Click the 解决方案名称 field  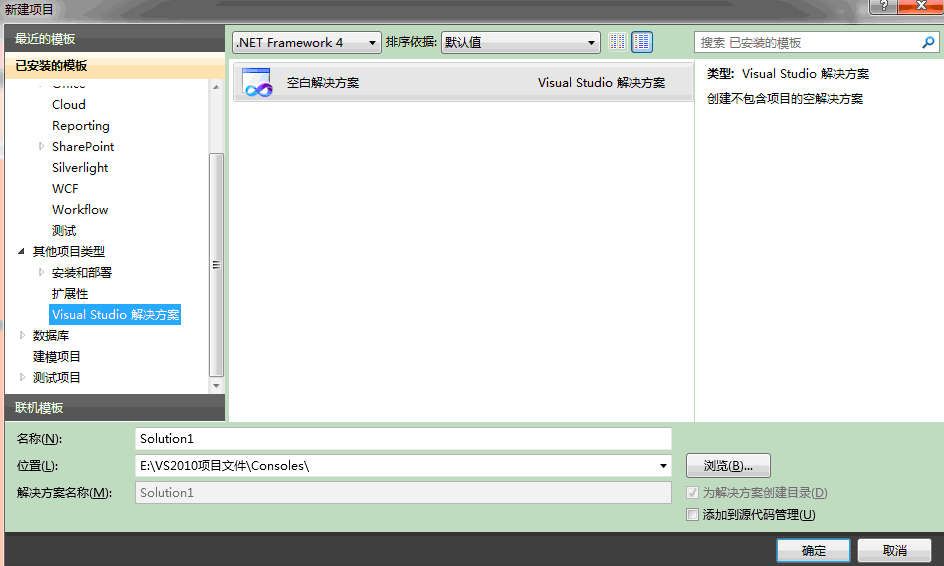403,493
